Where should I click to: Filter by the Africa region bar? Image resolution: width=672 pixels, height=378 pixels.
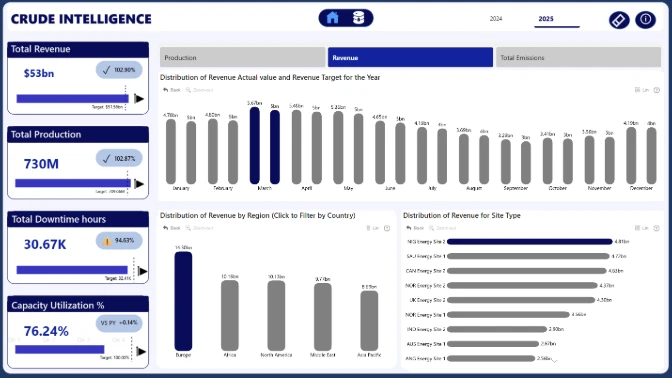[230, 316]
